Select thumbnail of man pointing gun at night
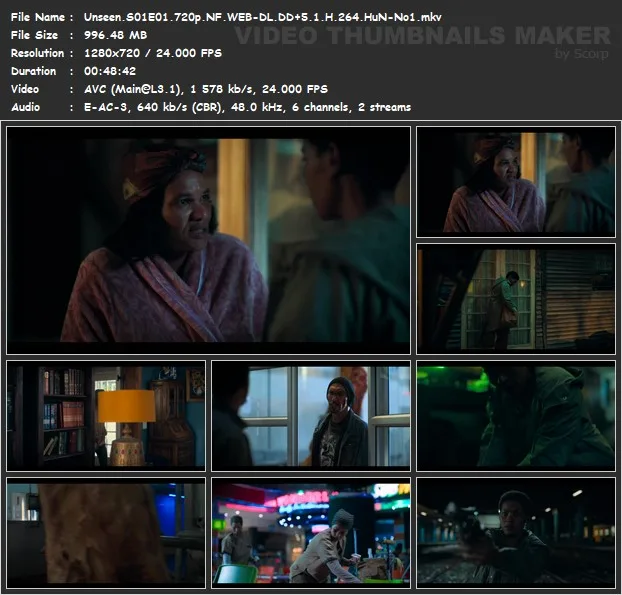This screenshot has height=595, width=622. pyautogui.click(x=516, y=533)
